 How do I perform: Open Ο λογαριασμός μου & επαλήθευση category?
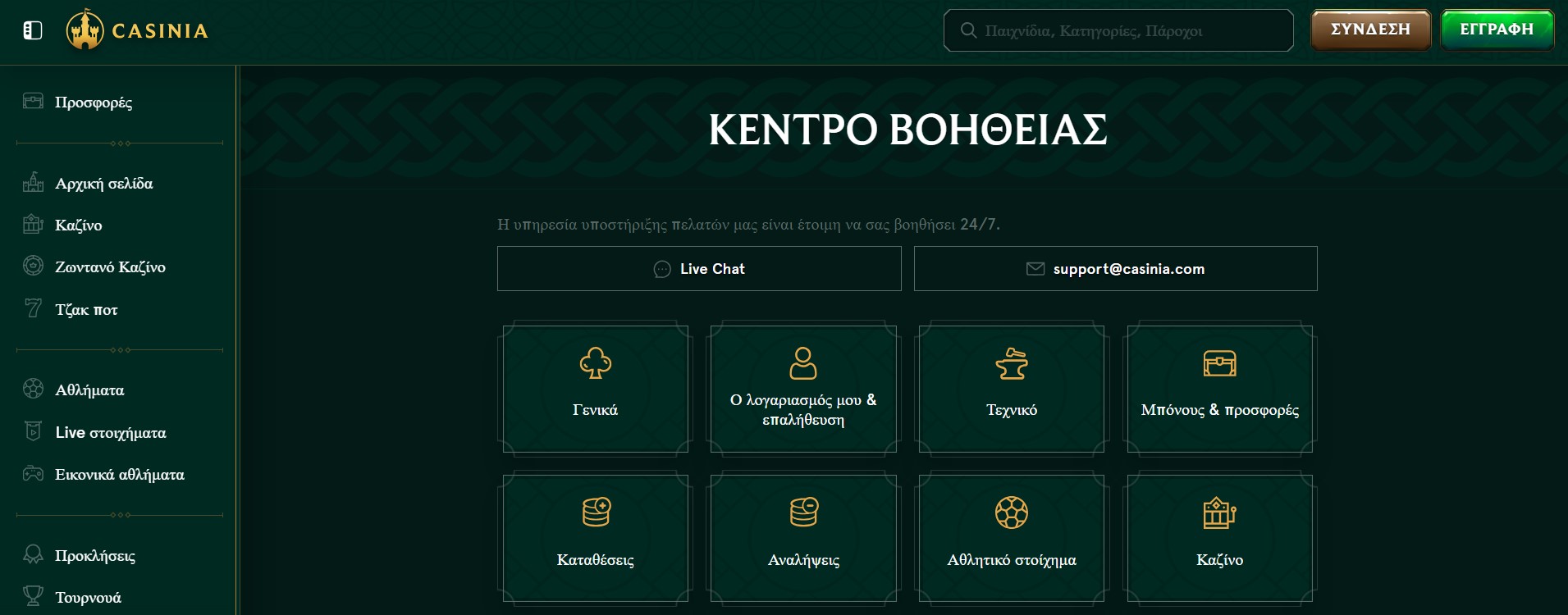click(x=803, y=387)
